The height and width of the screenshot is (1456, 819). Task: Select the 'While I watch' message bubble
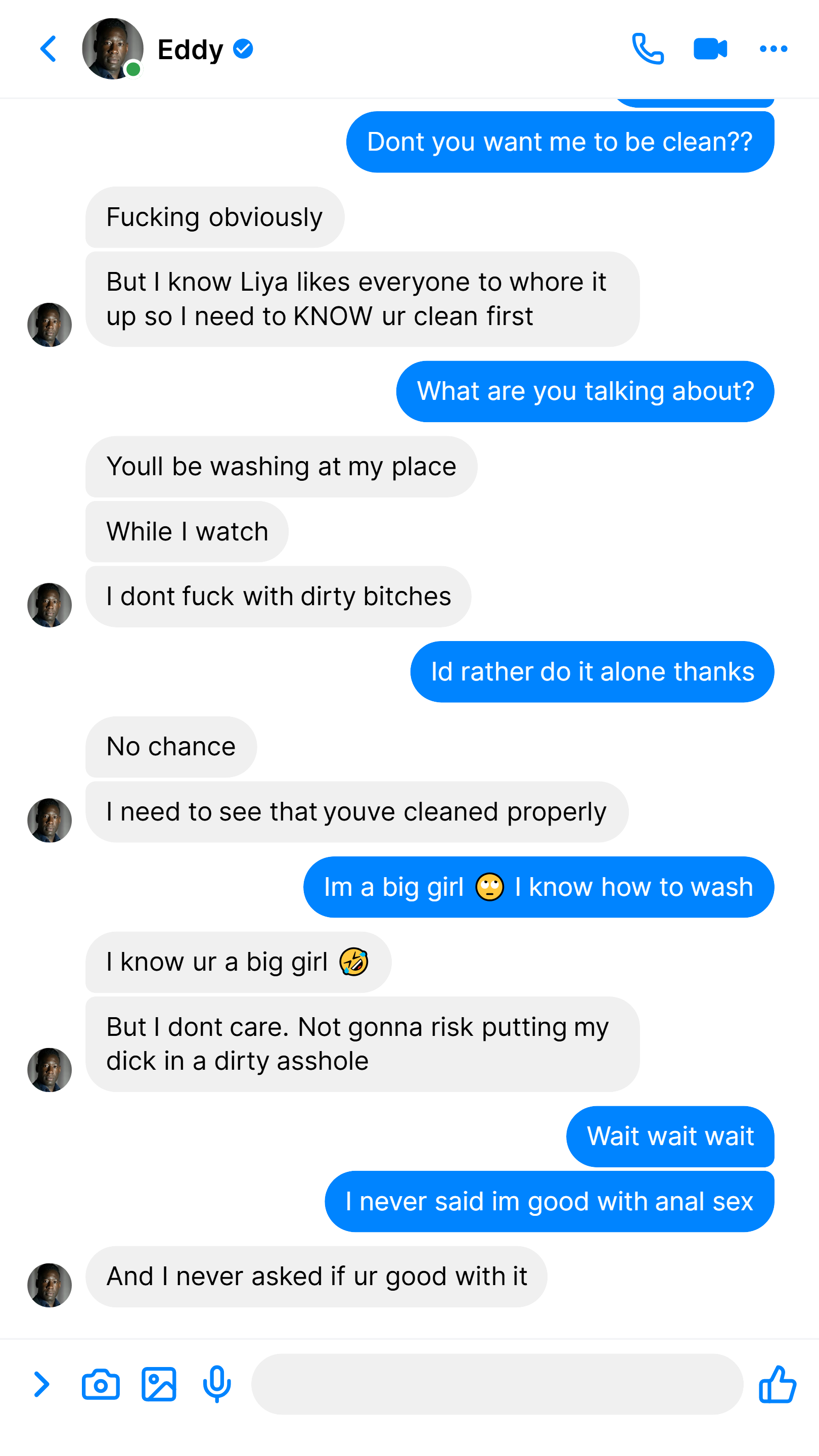[187, 531]
